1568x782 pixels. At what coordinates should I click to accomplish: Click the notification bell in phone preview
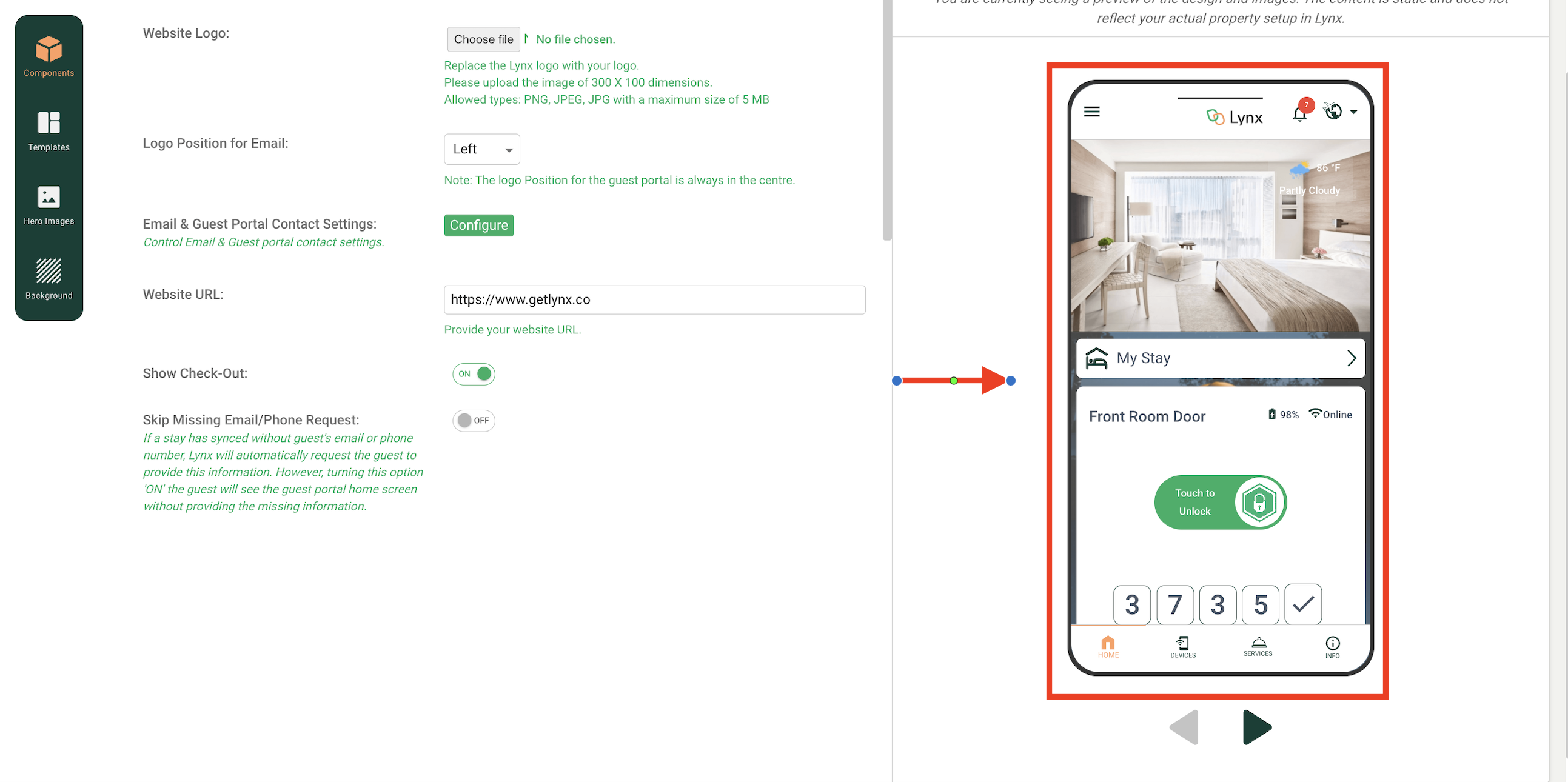pyautogui.click(x=1299, y=114)
